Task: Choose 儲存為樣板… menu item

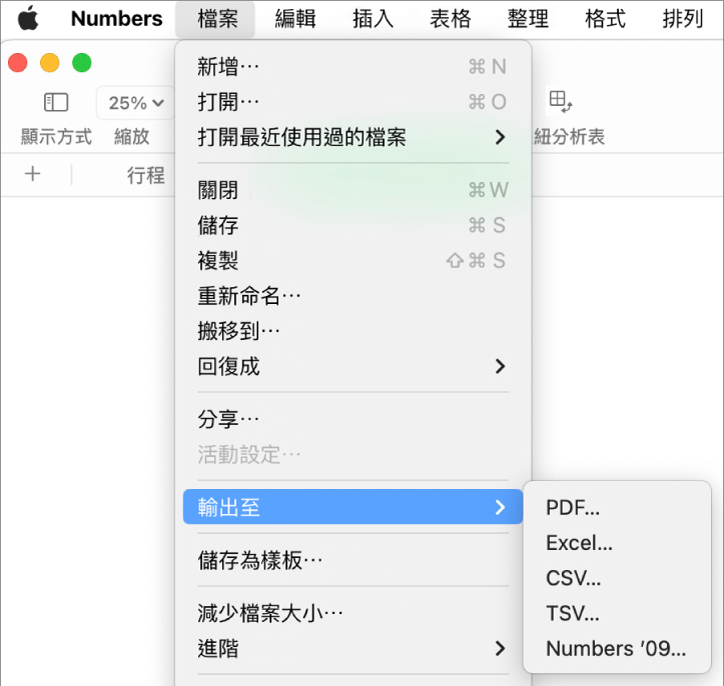Action: 353,560
